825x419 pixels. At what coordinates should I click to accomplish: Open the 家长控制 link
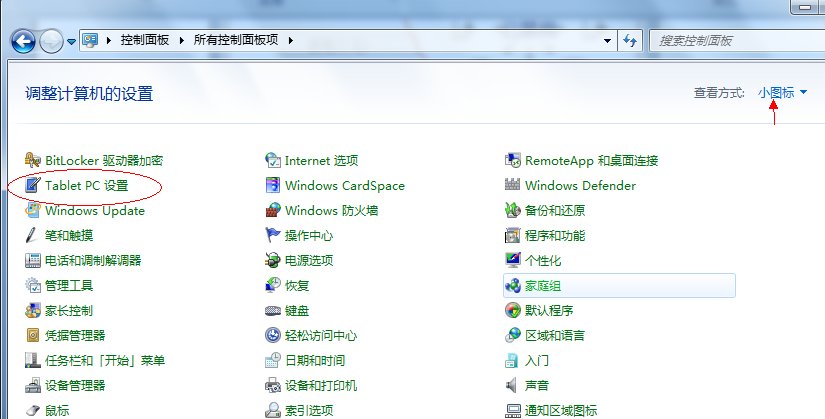pos(69,310)
